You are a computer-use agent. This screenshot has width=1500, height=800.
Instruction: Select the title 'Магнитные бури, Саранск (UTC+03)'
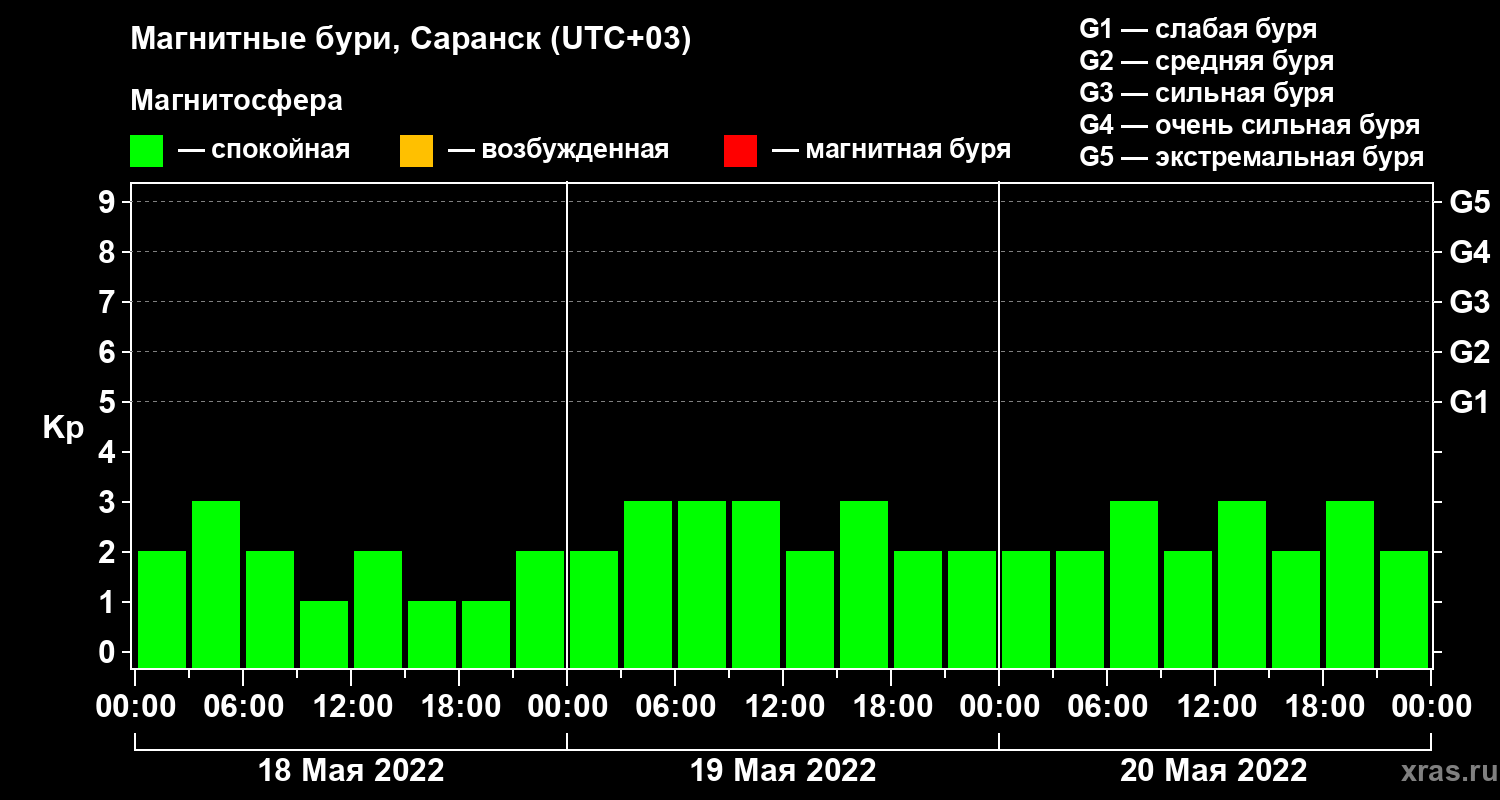(410, 40)
